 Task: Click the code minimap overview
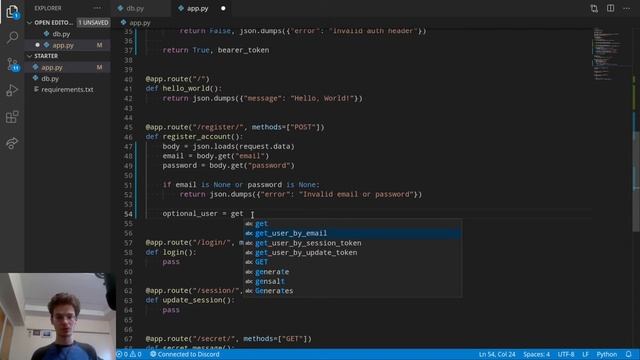pyautogui.click(x=612, y=53)
